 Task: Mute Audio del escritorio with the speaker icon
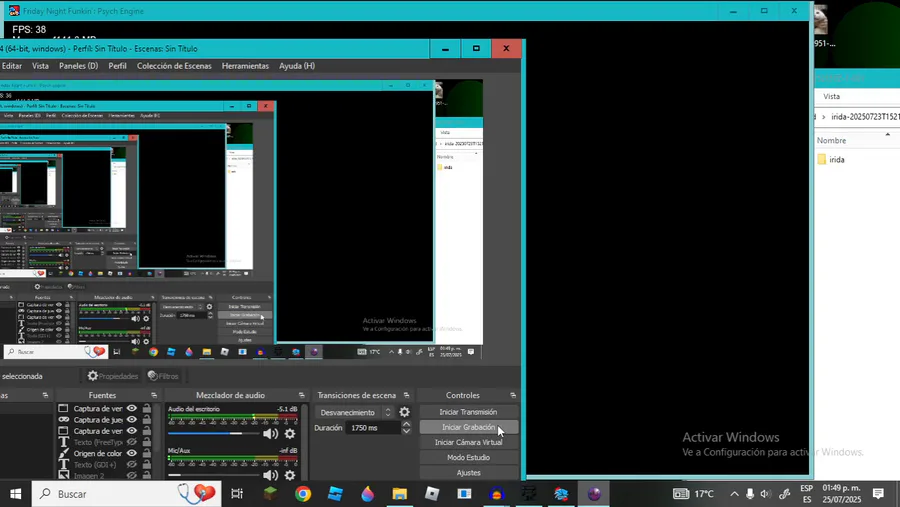click(x=270, y=434)
